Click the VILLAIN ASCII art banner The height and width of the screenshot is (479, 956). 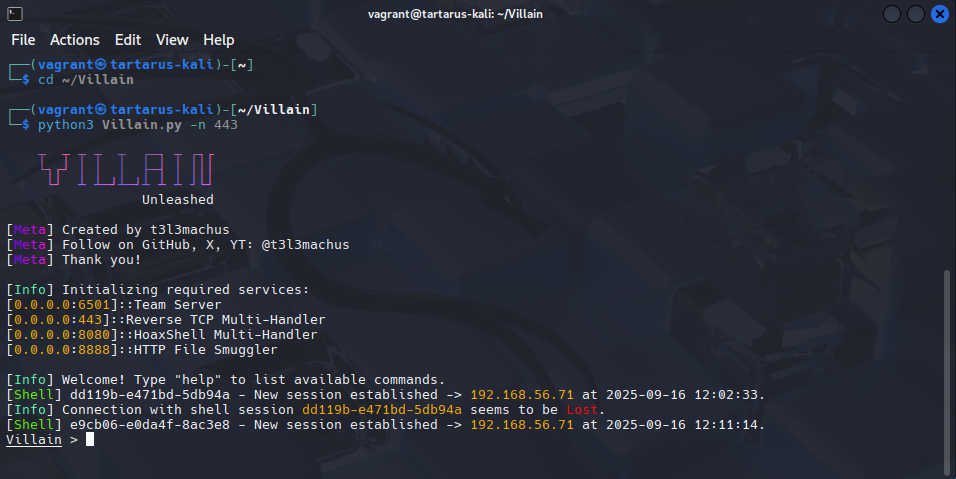126,170
